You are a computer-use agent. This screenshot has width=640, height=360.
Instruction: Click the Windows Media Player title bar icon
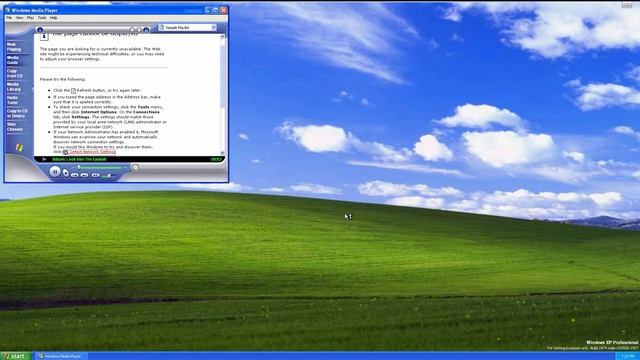click(7, 10)
